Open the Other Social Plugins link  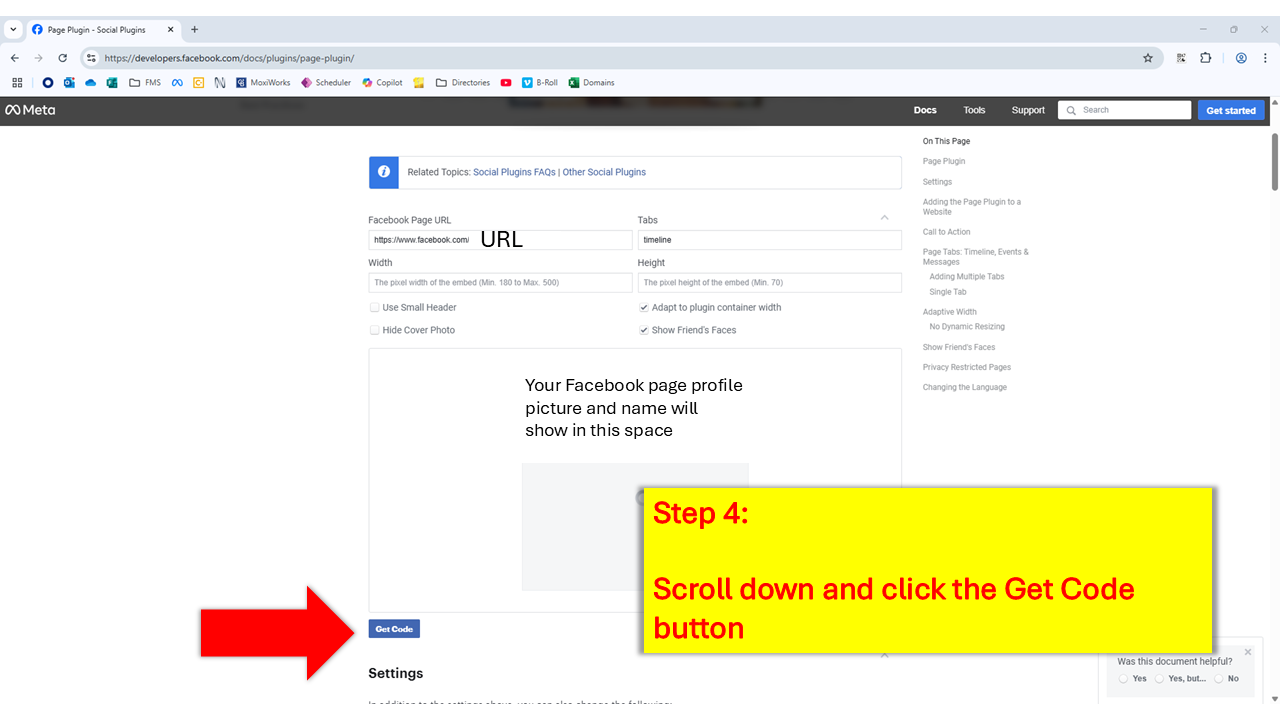click(604, 172)
